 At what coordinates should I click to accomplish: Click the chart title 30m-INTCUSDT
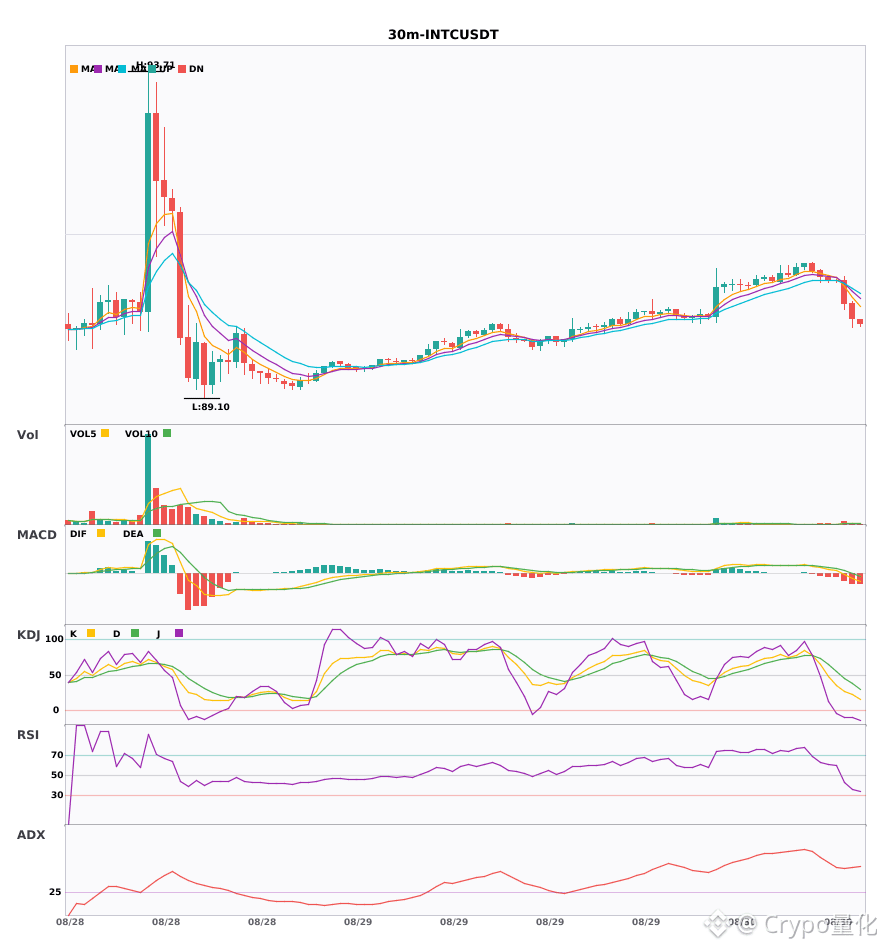443,35
